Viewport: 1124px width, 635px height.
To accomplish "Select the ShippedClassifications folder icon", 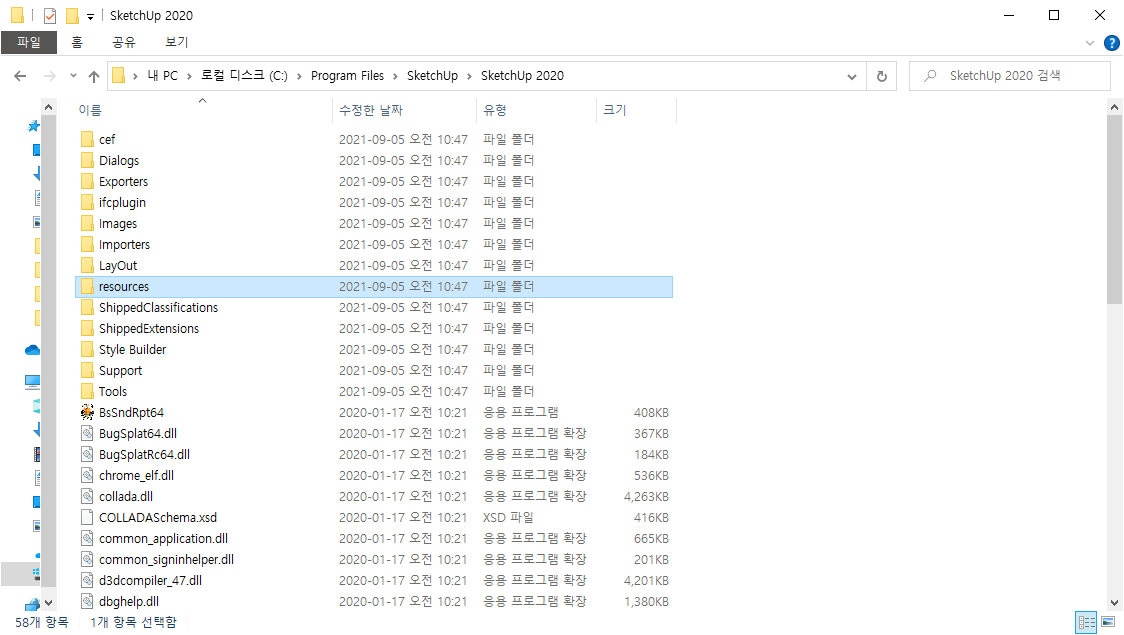I will [87, 307].
